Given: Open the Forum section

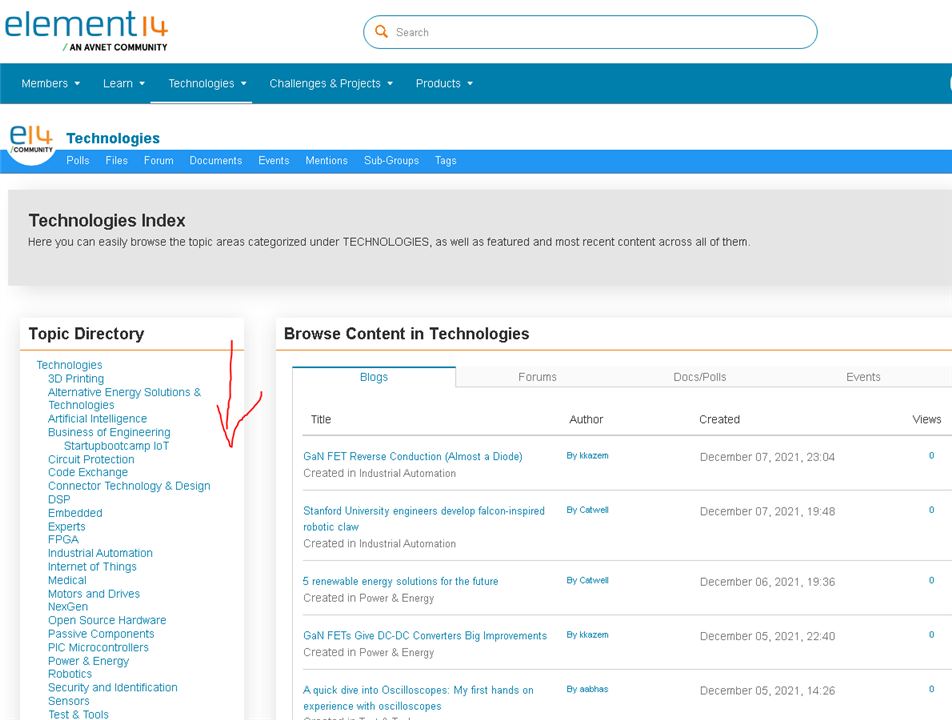Looking at the screenshot, I should coord(158,160).
